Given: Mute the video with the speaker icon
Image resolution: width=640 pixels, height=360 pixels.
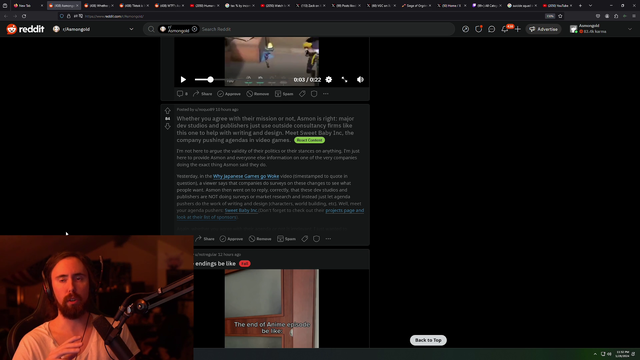Looking at the screenshot, I should pyautogui.click(x=360, y=80).
